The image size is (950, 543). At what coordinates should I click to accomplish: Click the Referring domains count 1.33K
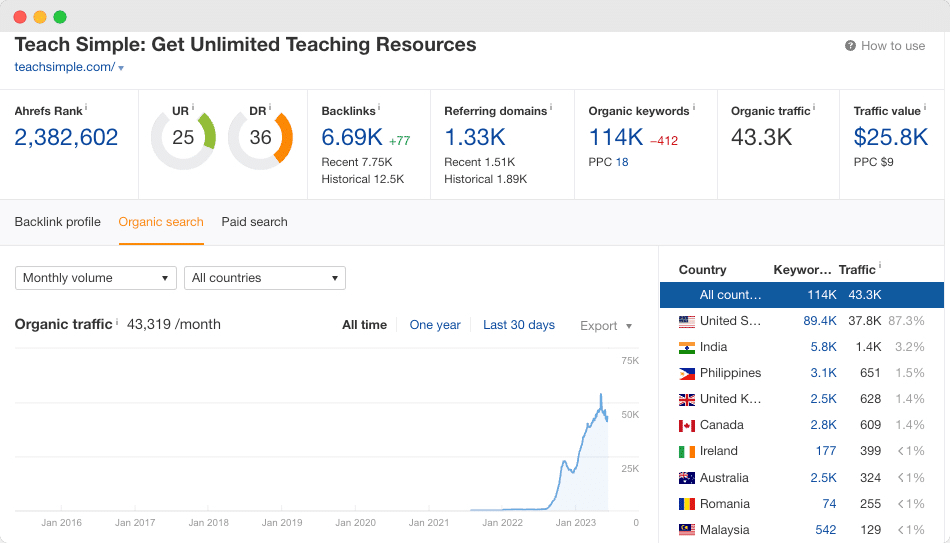(x=475, y=138)
